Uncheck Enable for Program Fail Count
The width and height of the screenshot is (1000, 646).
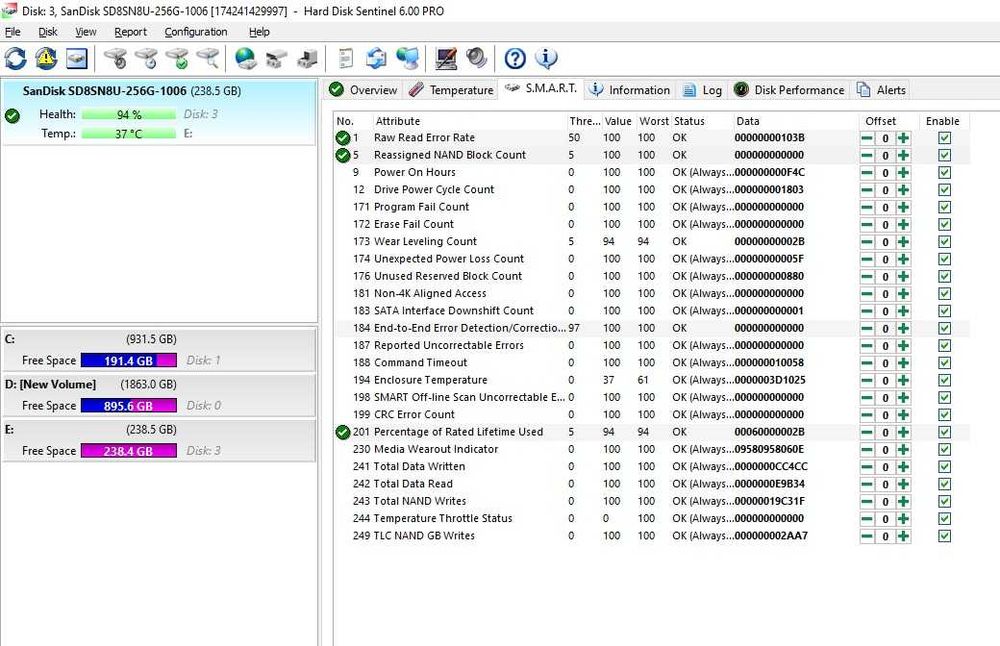[x=945, y=207]
